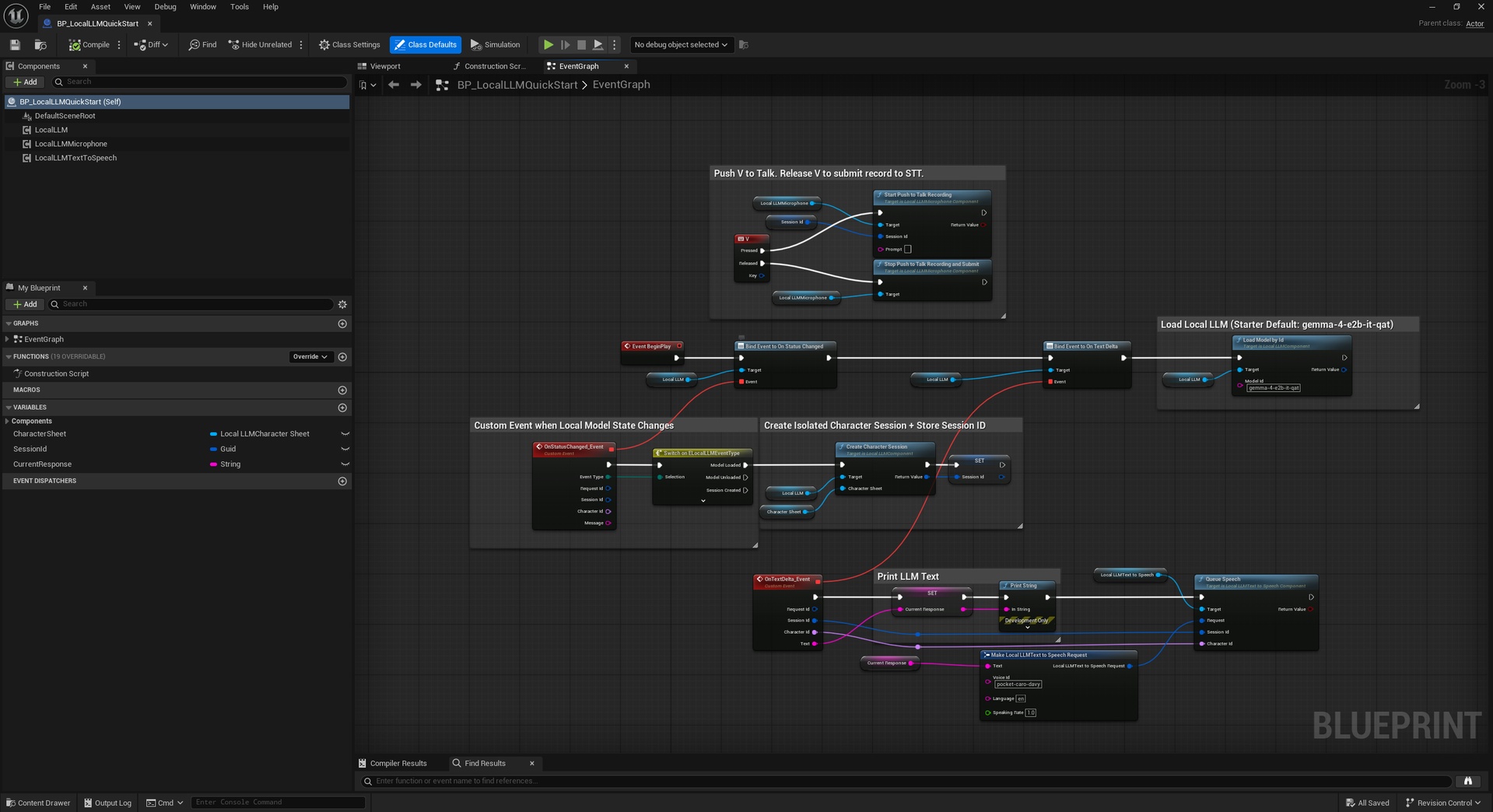The height and width of the screenshot is (812, 1493).
Task: Open the Actor parent class link
Action: click(x=1475, y=23)
